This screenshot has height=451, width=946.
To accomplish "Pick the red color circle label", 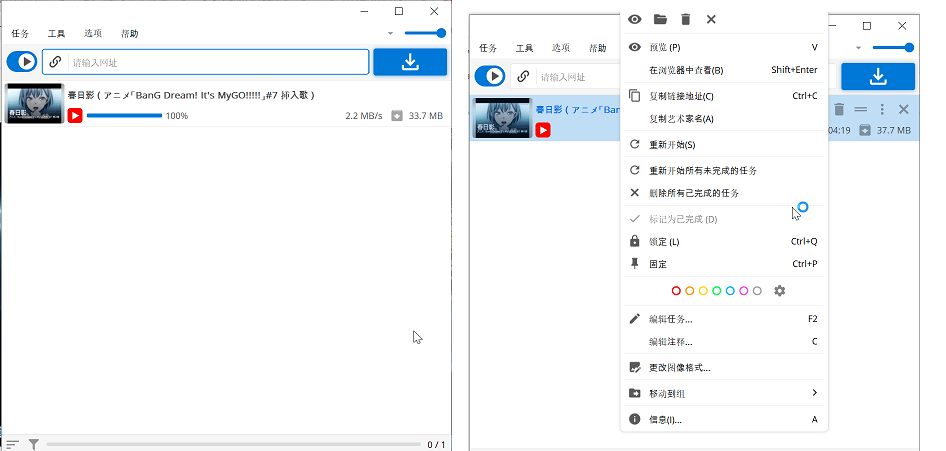I will [x=676, y=291].
